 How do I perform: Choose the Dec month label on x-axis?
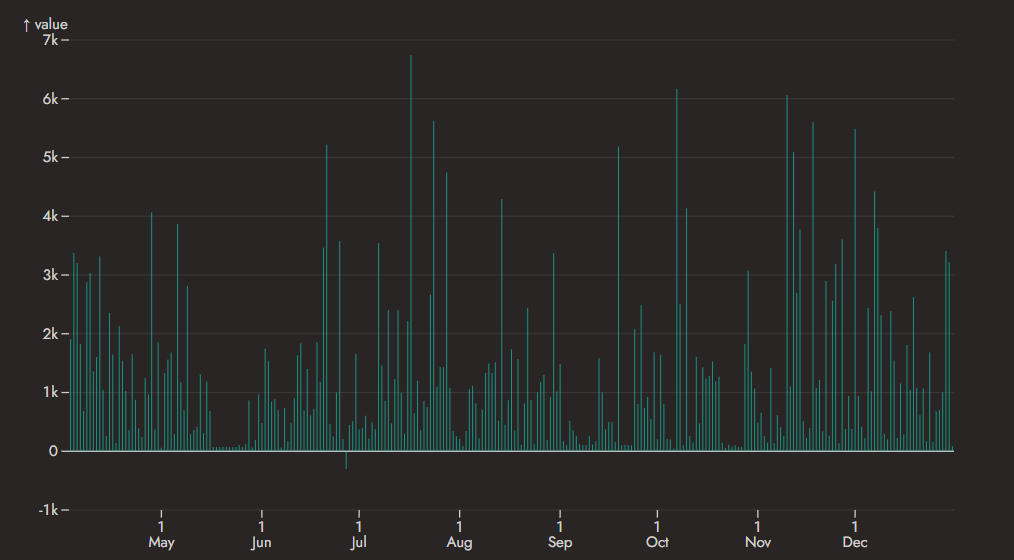click(x=855, y=543)
